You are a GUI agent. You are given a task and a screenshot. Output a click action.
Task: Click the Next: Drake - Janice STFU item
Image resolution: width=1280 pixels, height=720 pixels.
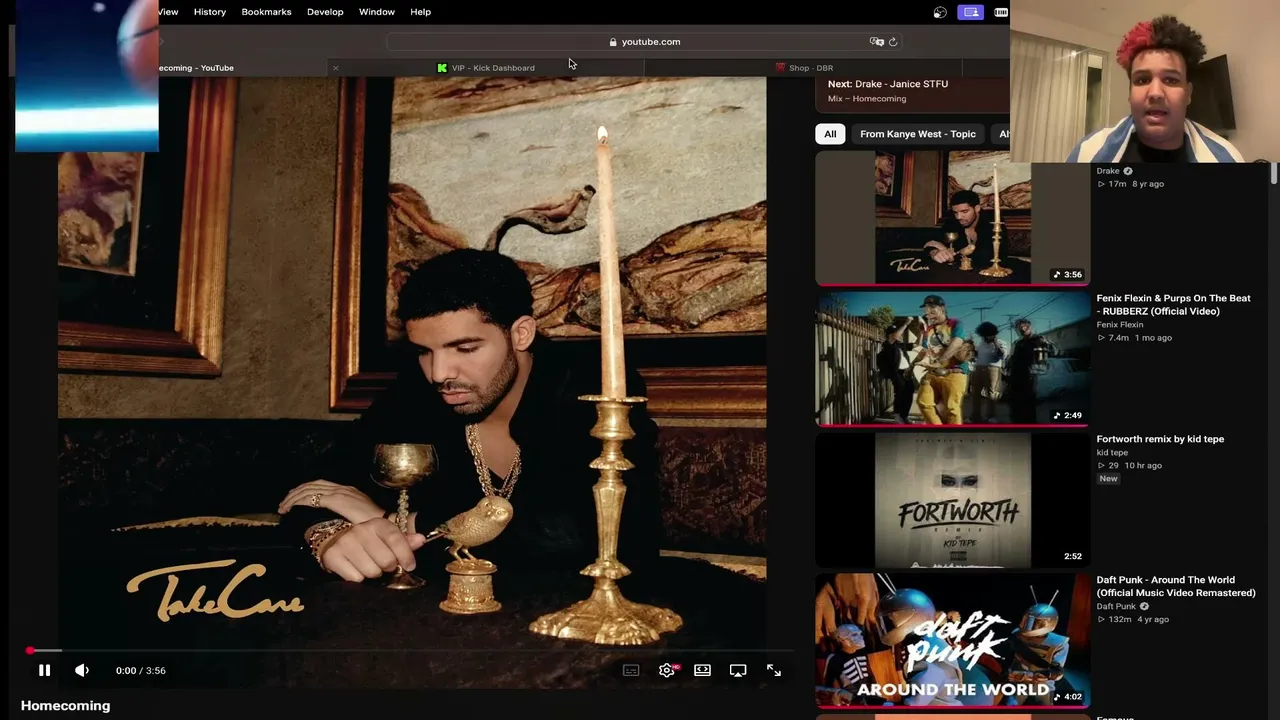(888, 84)
